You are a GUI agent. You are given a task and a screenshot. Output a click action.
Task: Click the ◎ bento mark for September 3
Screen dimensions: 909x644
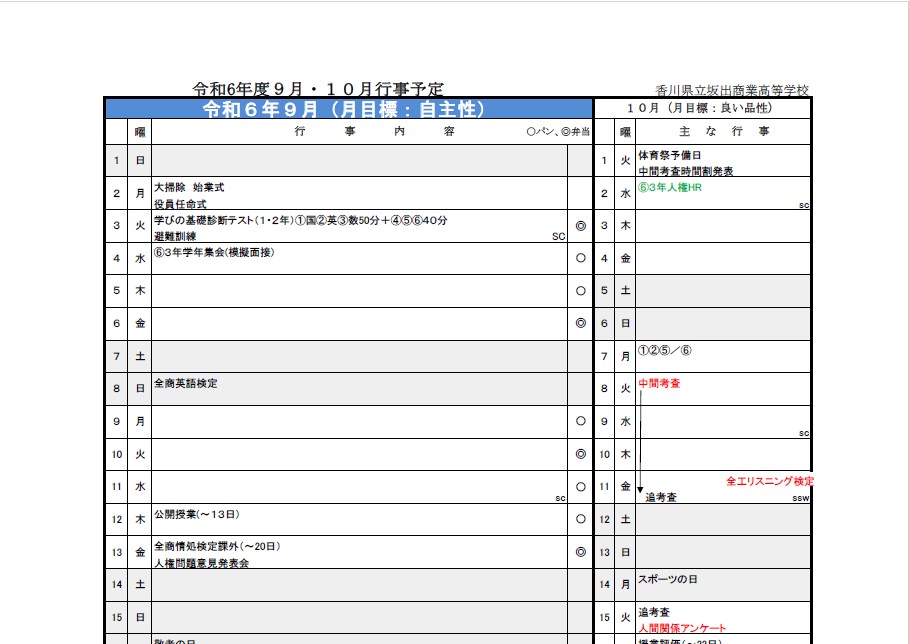(580, 226)
